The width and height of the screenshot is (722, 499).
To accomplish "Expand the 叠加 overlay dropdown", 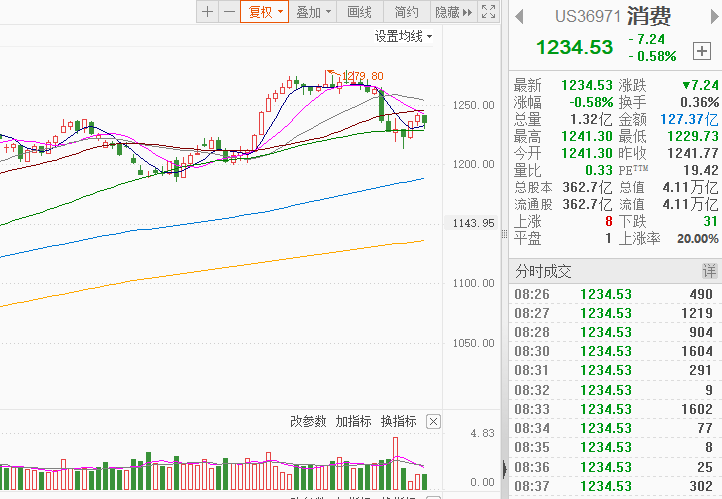I will tap(313, 12).
